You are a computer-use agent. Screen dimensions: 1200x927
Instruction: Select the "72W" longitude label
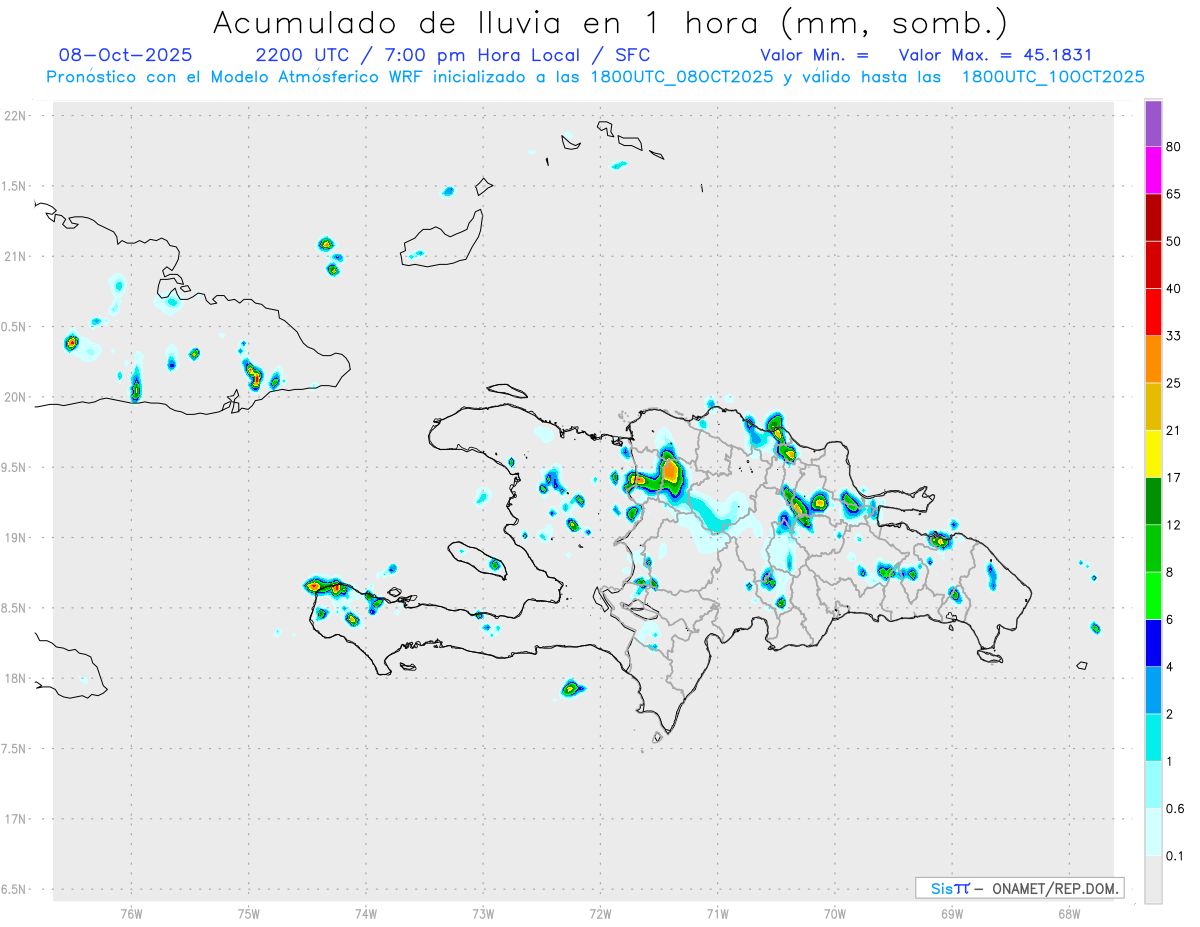[x=600, y=913]
